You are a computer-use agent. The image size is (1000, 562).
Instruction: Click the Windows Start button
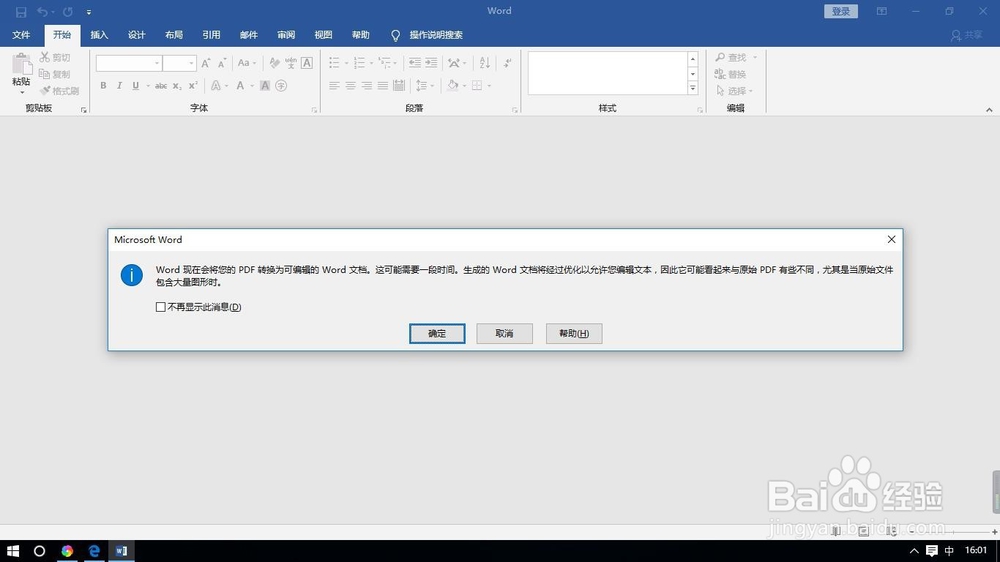(13, 551)
